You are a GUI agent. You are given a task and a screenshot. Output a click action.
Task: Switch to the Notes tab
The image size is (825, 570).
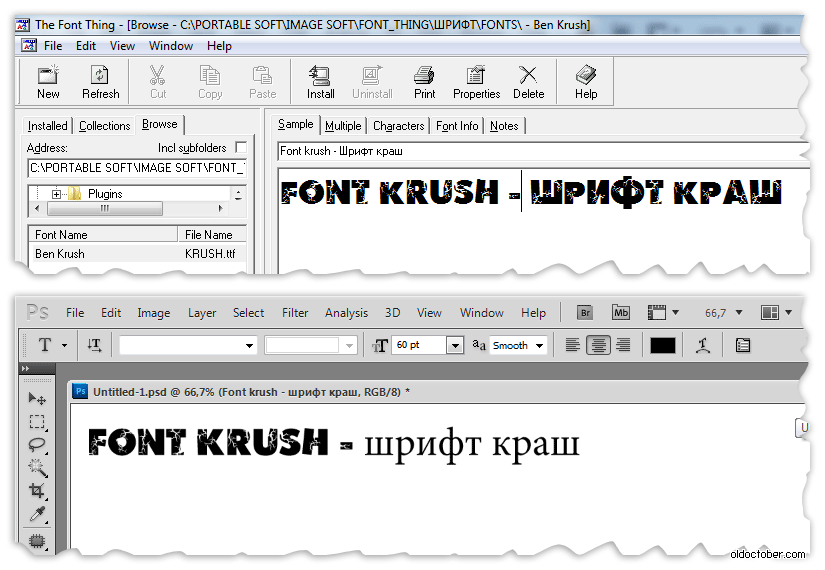(x=504, y=126)
